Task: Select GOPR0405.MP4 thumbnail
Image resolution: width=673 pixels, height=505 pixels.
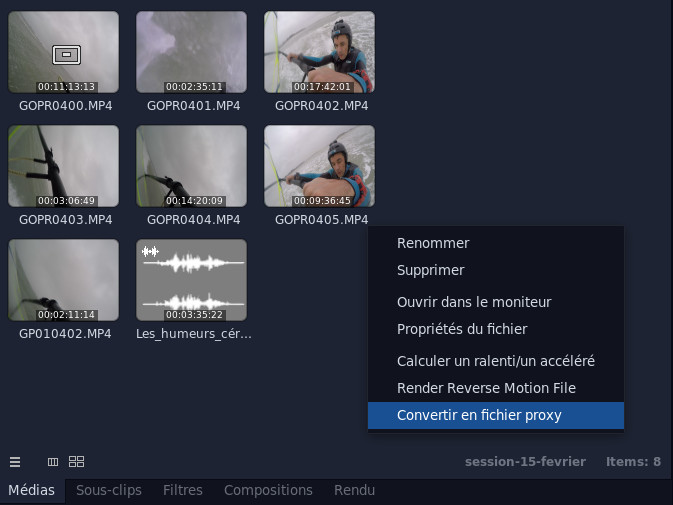Action: [319, 166]
